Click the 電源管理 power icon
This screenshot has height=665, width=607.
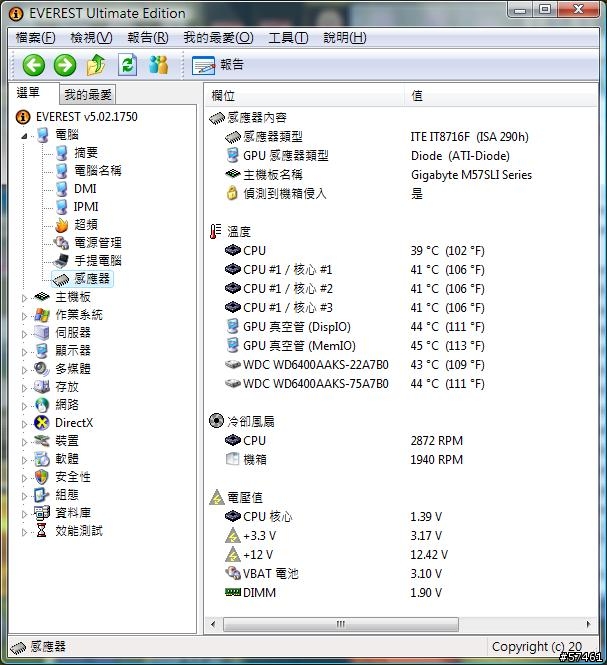(x=61, y=243)
